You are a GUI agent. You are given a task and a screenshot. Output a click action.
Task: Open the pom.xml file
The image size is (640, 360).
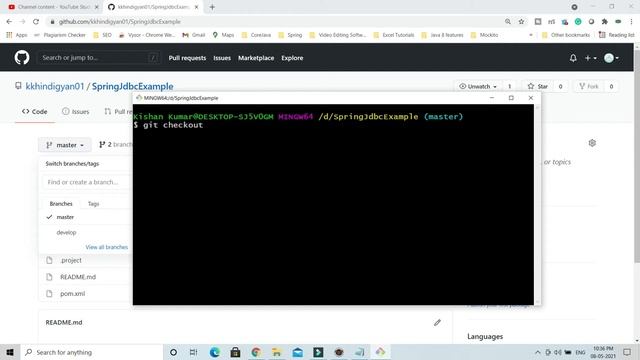click(73, 293)
